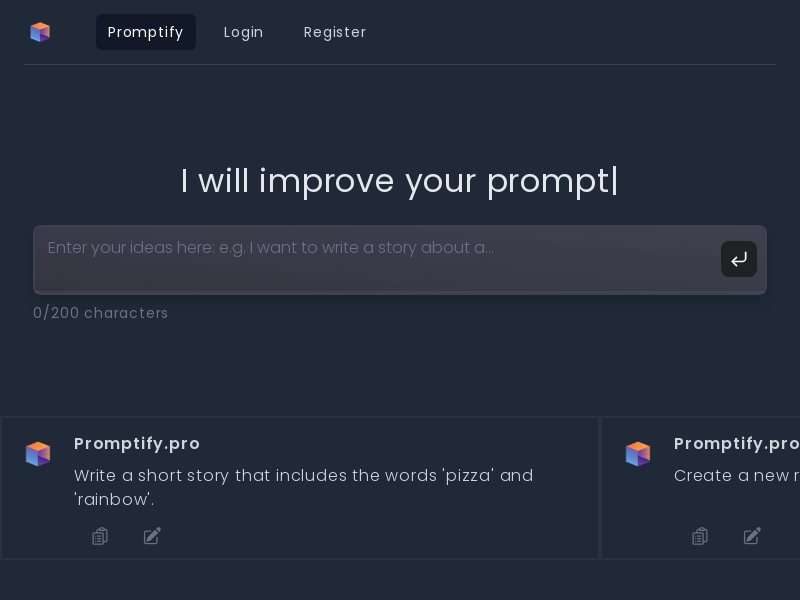This screenshot has width=800, height=600.
Task: Open the Register page
Action: tap(335, 32)
